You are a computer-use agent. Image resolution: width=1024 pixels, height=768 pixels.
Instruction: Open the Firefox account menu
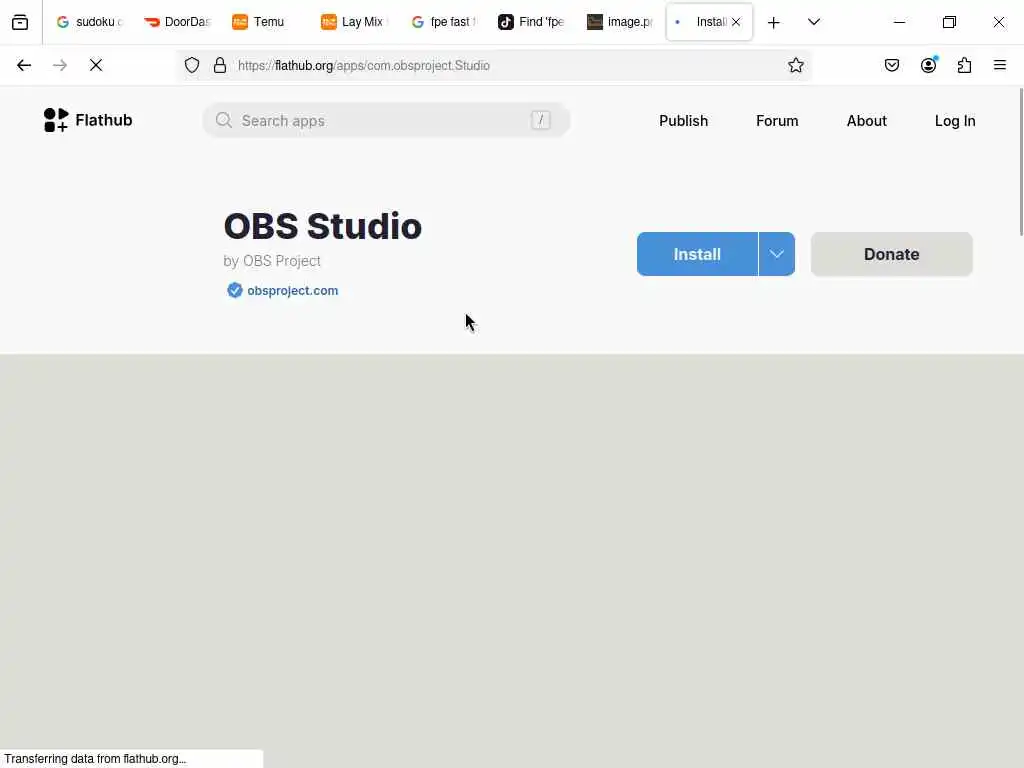(x=929, y=65)
